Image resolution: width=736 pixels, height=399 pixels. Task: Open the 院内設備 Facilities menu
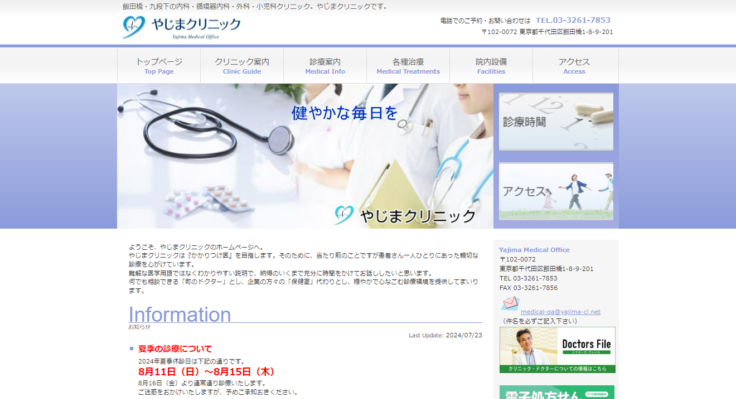[x=491, y=66]
